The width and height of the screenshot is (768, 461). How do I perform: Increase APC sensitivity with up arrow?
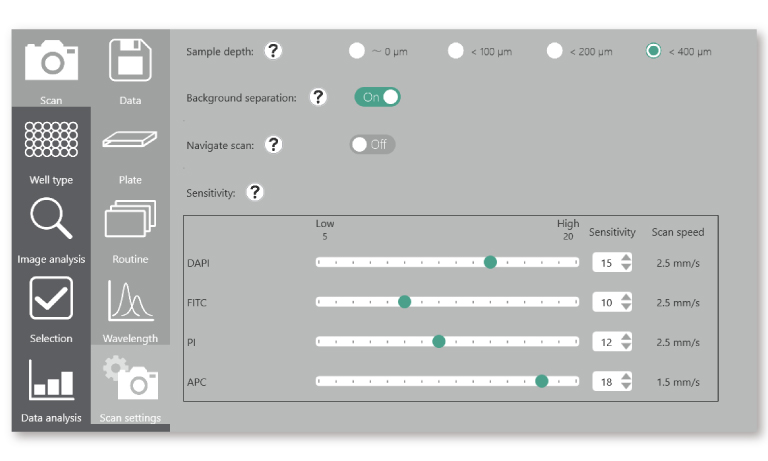pos(627,376)
